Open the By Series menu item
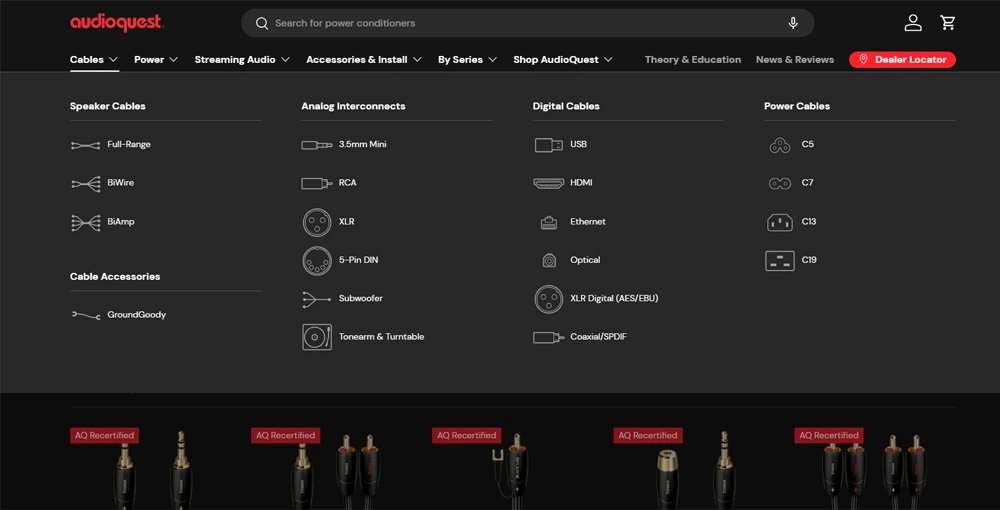This screenshot has width=1000, height=510. tap(460, 59)
